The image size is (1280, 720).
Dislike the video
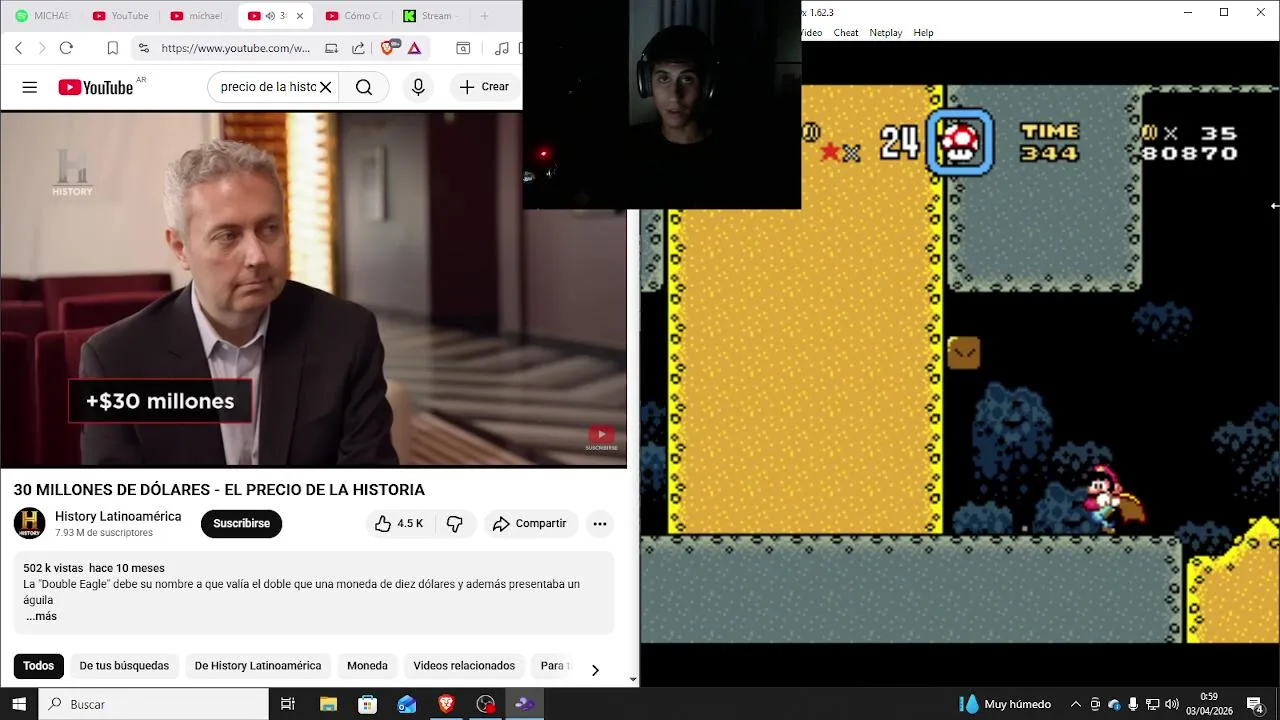tap(455, 523)
